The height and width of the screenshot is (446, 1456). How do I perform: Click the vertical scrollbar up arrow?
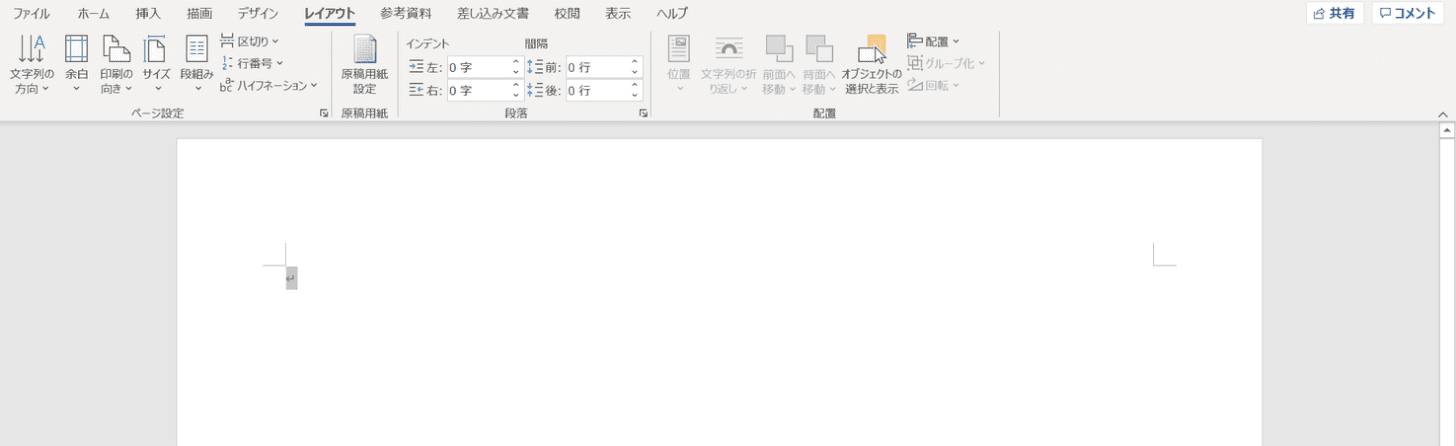[1446, 130]
